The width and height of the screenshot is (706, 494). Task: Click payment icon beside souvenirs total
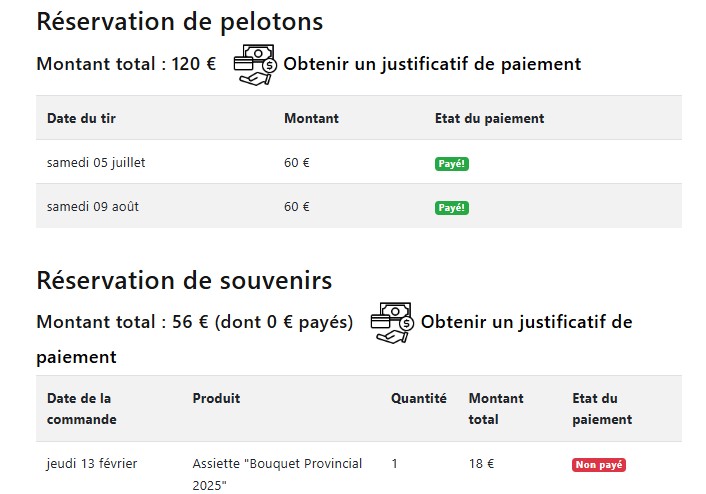point(392,322)
